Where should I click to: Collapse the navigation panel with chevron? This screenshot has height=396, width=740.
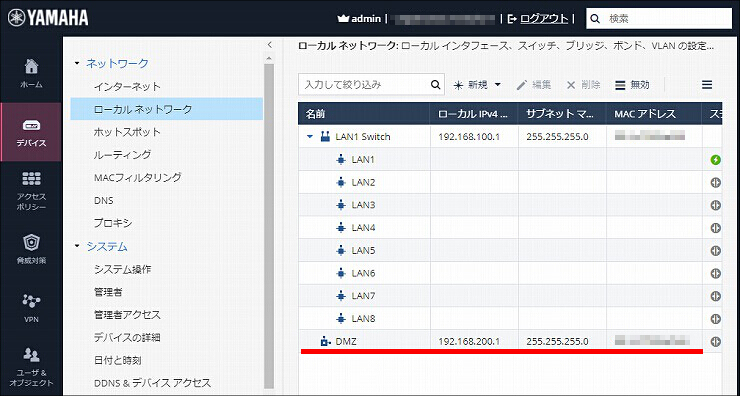269,45
